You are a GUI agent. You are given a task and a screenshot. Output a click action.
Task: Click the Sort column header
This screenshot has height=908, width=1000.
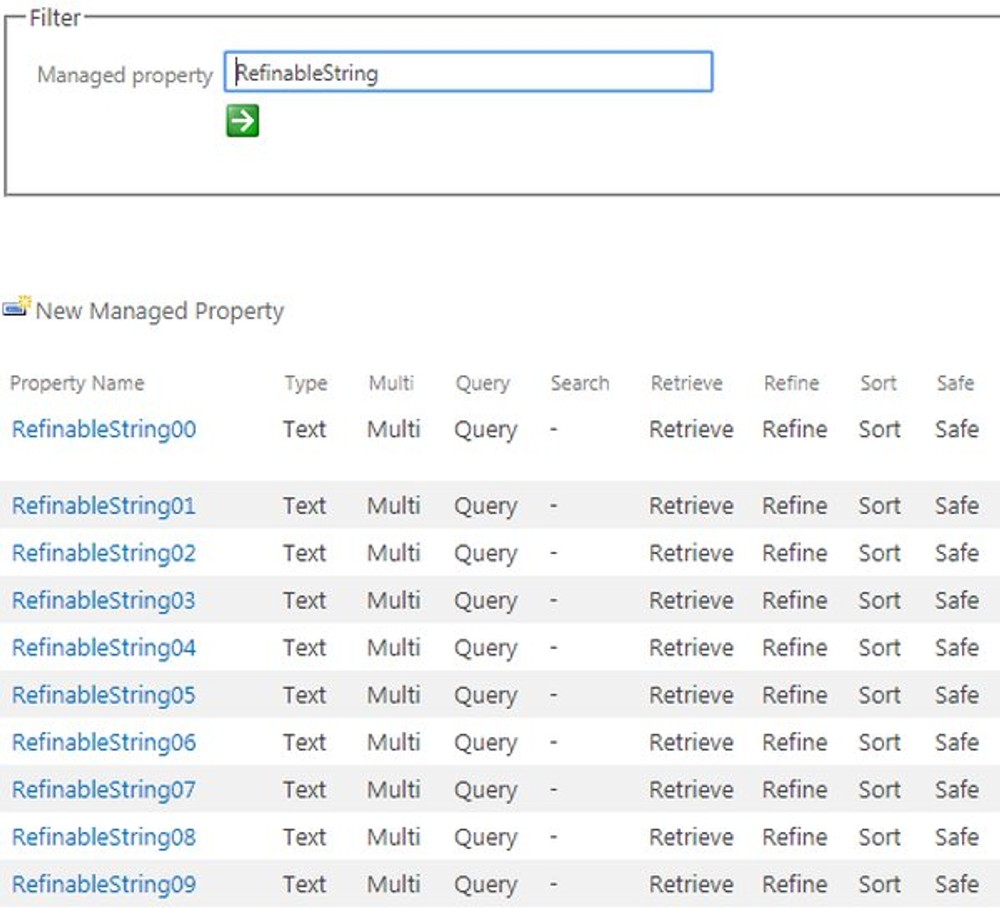click(878, 383)
